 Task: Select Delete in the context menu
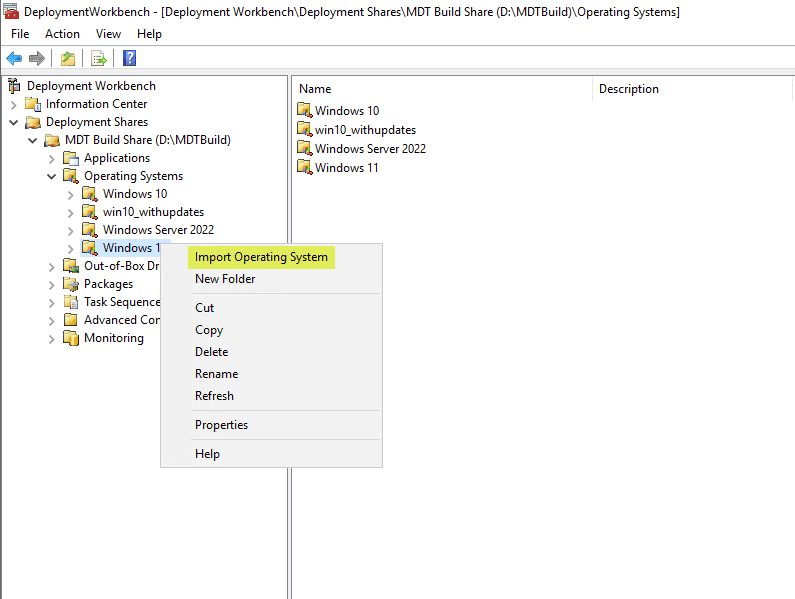[271, 352]
